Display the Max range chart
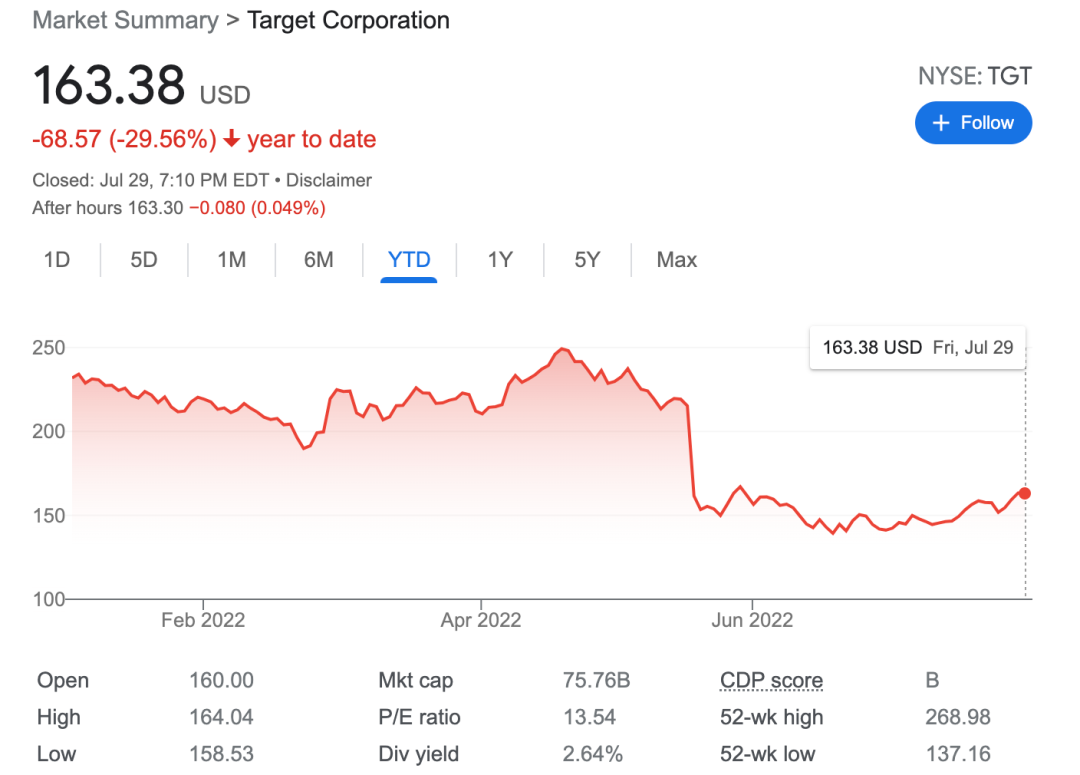 click(676, 260)
